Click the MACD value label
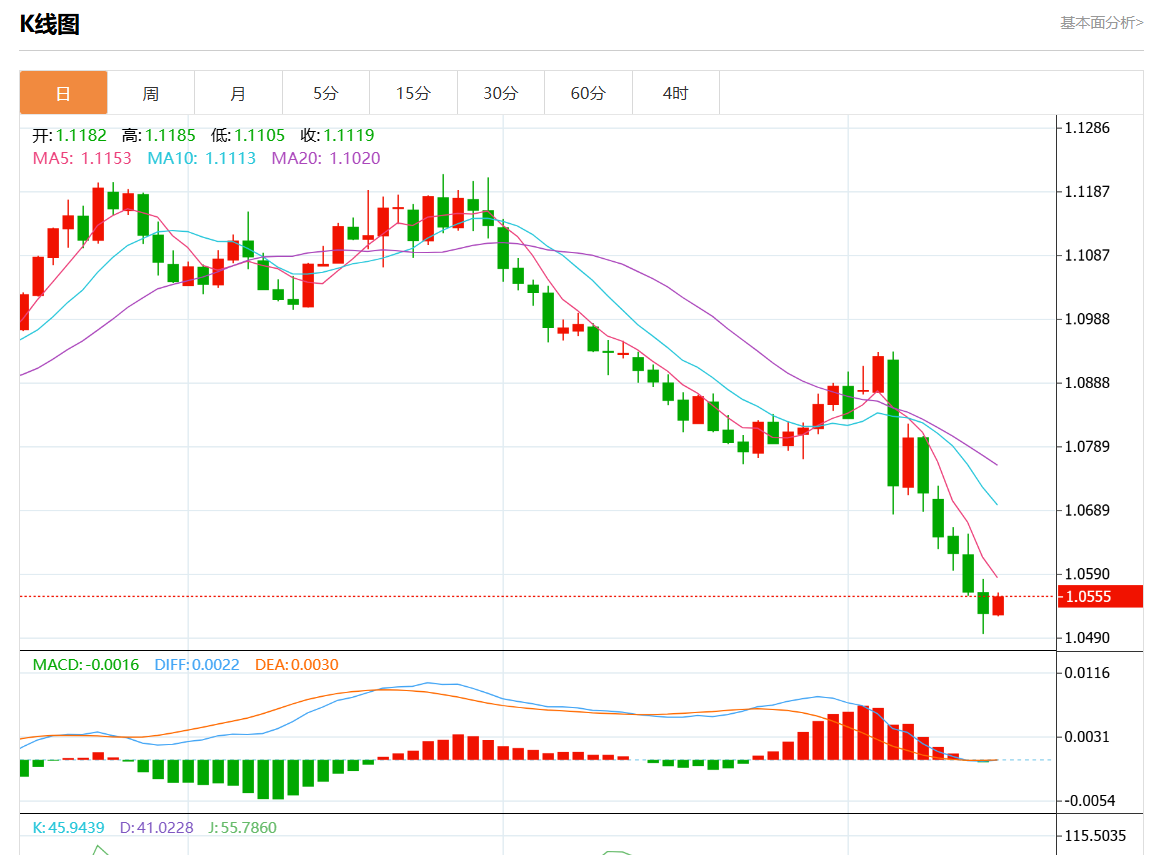 coord(86,664)
